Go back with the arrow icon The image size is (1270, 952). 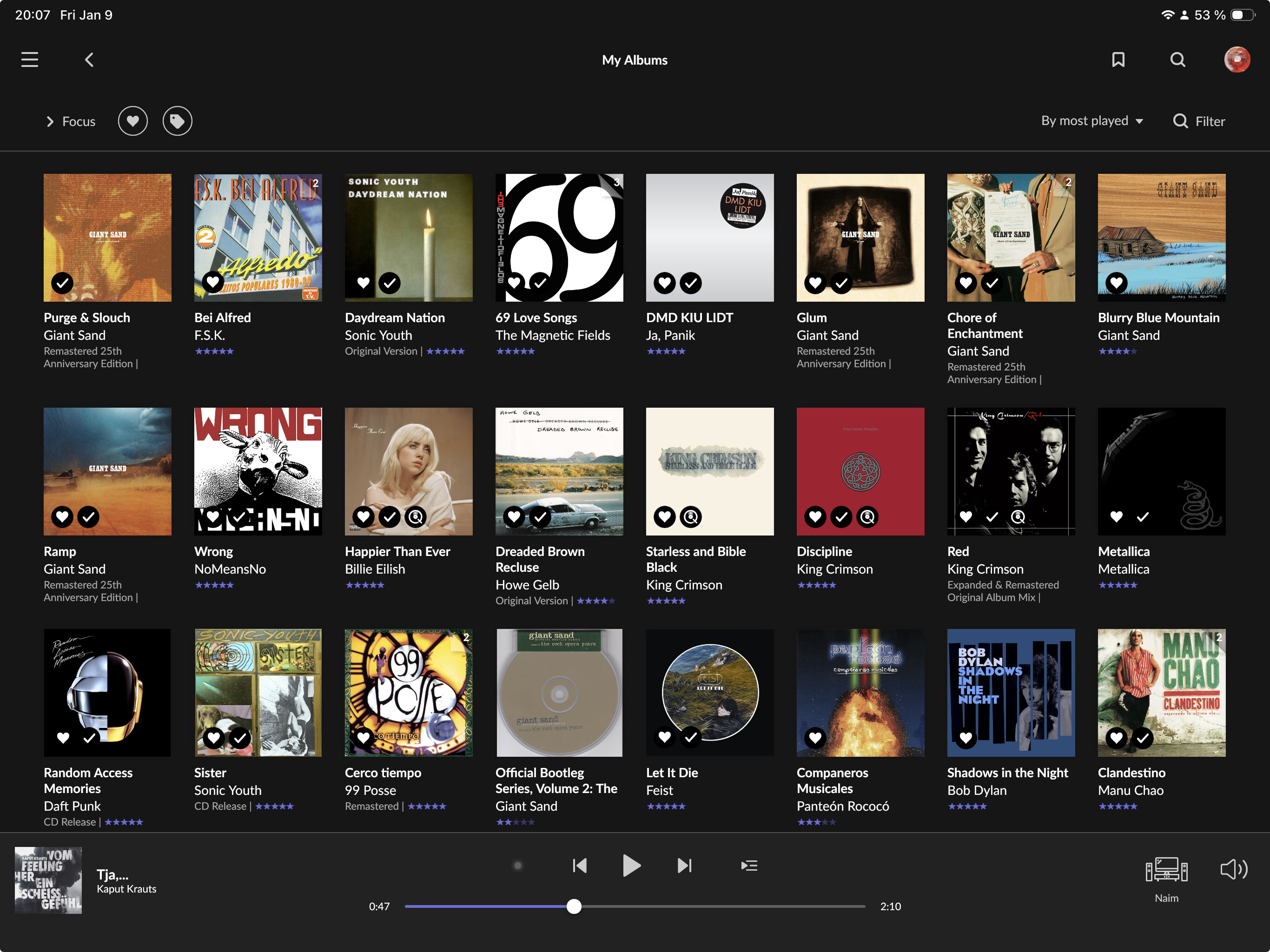tap(89, 59)
